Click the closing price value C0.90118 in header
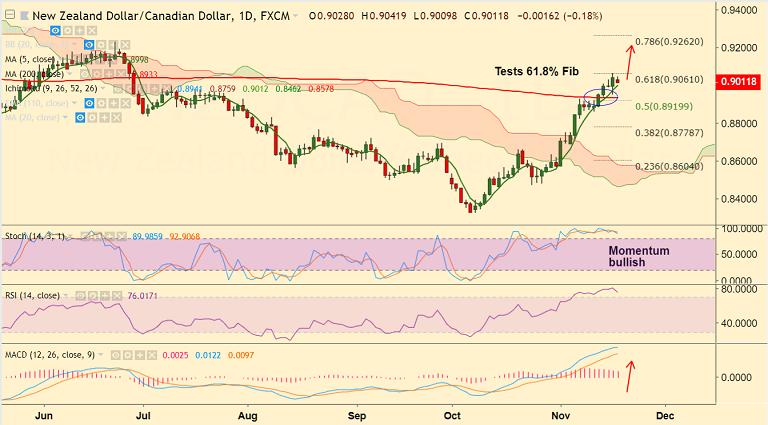768x425 pixels. tap(484, 16)
